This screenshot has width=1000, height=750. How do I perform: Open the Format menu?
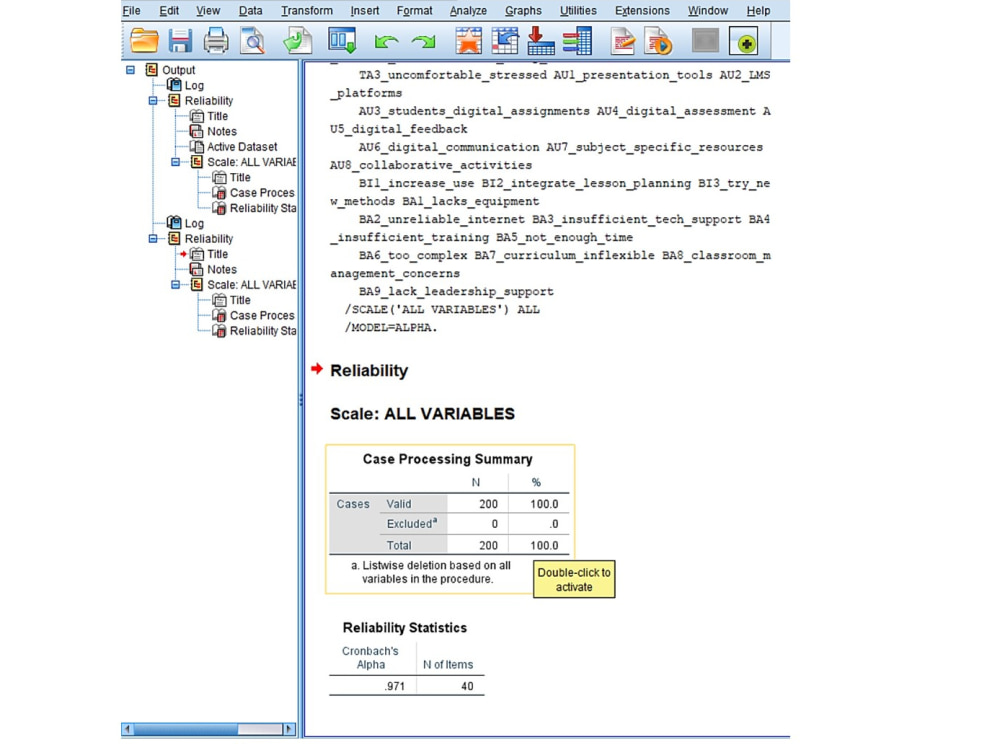coord(415,11)
